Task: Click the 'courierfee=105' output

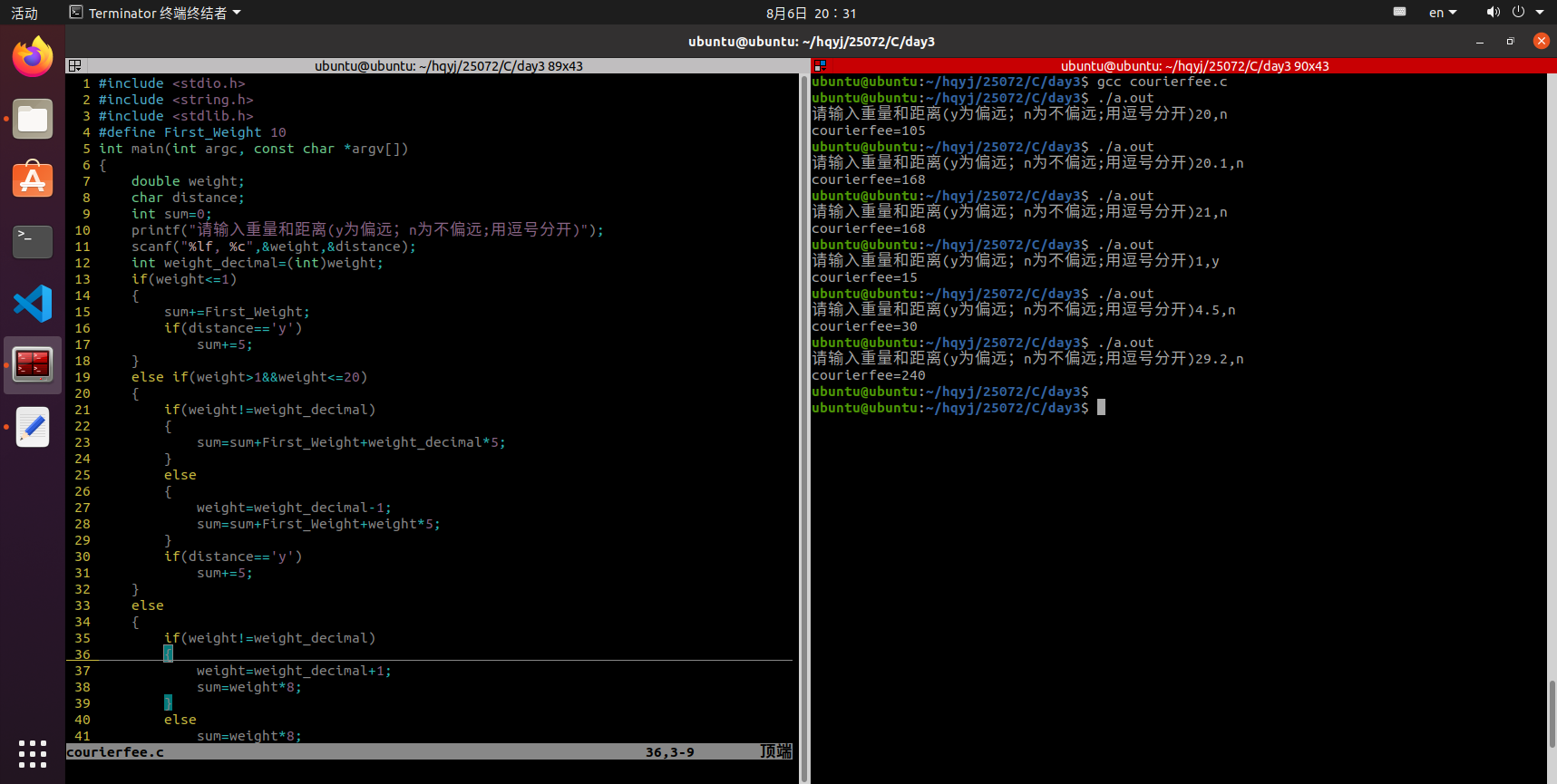Action: tap(869, 131)
